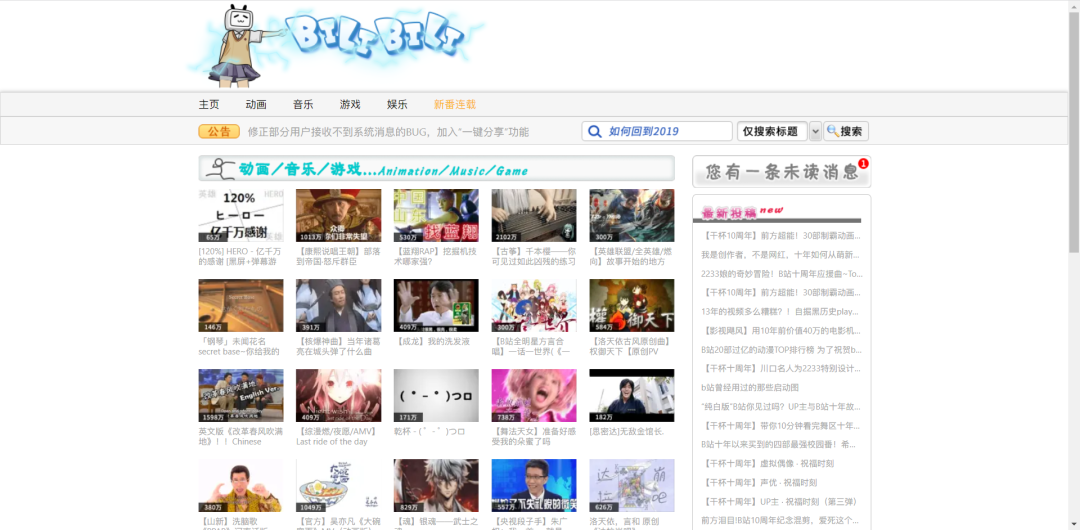
Task: Open the 思密达 无敌金馆长 thumbnail
Action: click(632, 396)
